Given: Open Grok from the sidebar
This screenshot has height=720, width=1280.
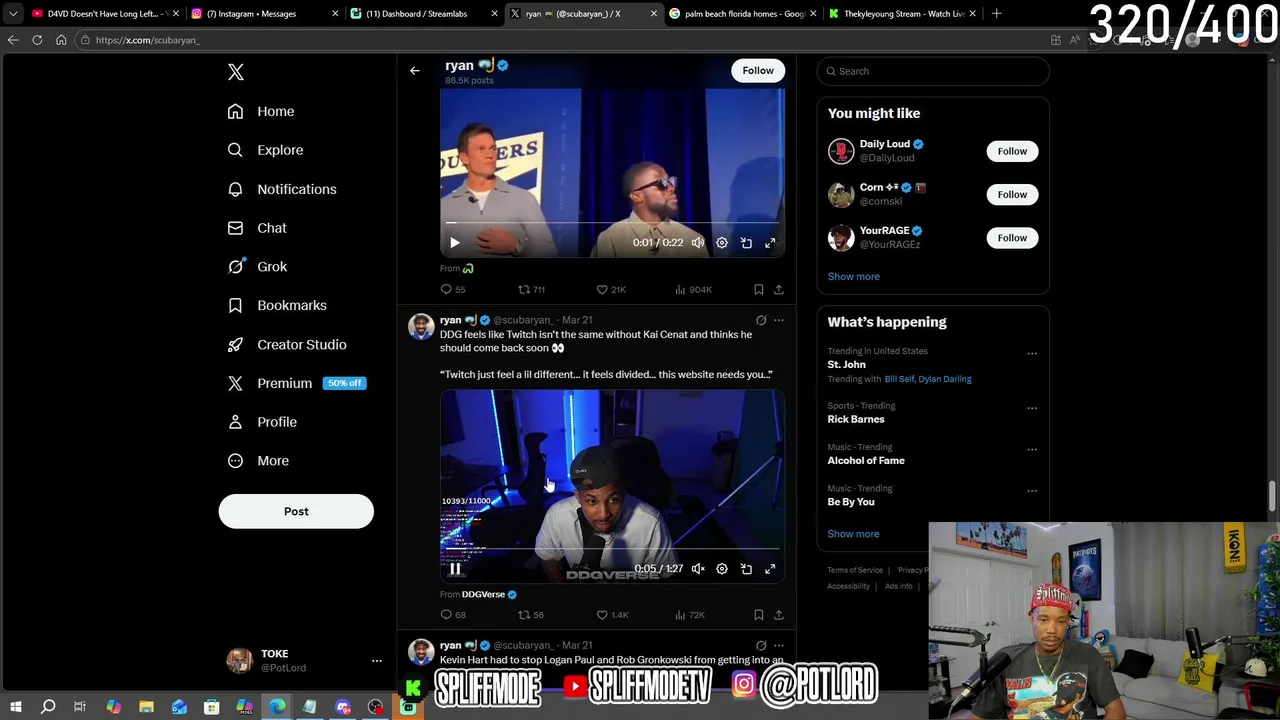Looking at the screenshot, I should 257,267.
